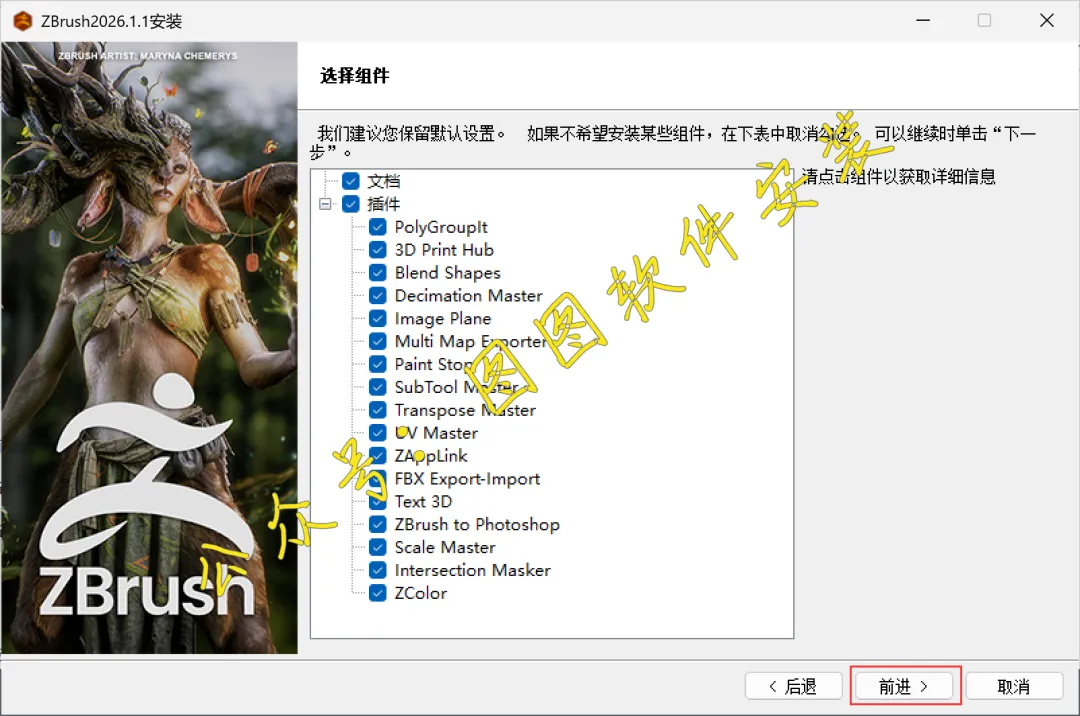Uncheck Decimation Master checkbox
This screenshot has width=1080, height=716.
377,295
